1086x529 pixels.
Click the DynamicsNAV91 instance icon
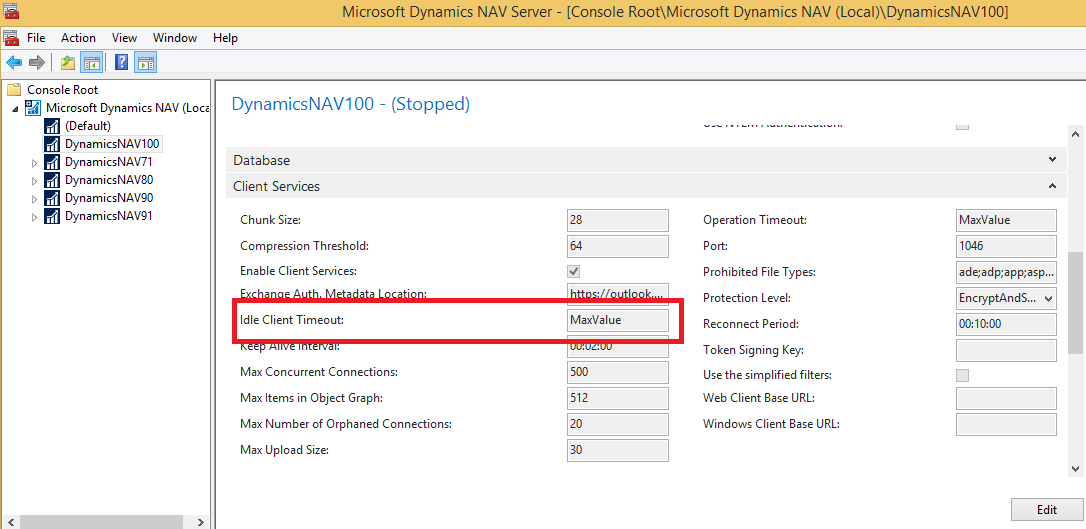(52, 216)
